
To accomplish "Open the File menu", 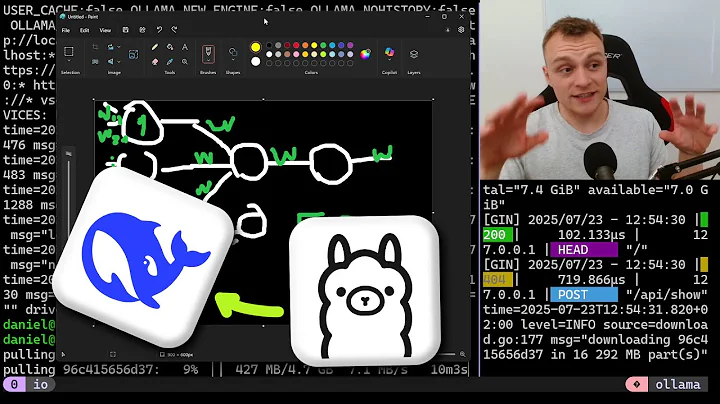I will click(x=66, y=30).
